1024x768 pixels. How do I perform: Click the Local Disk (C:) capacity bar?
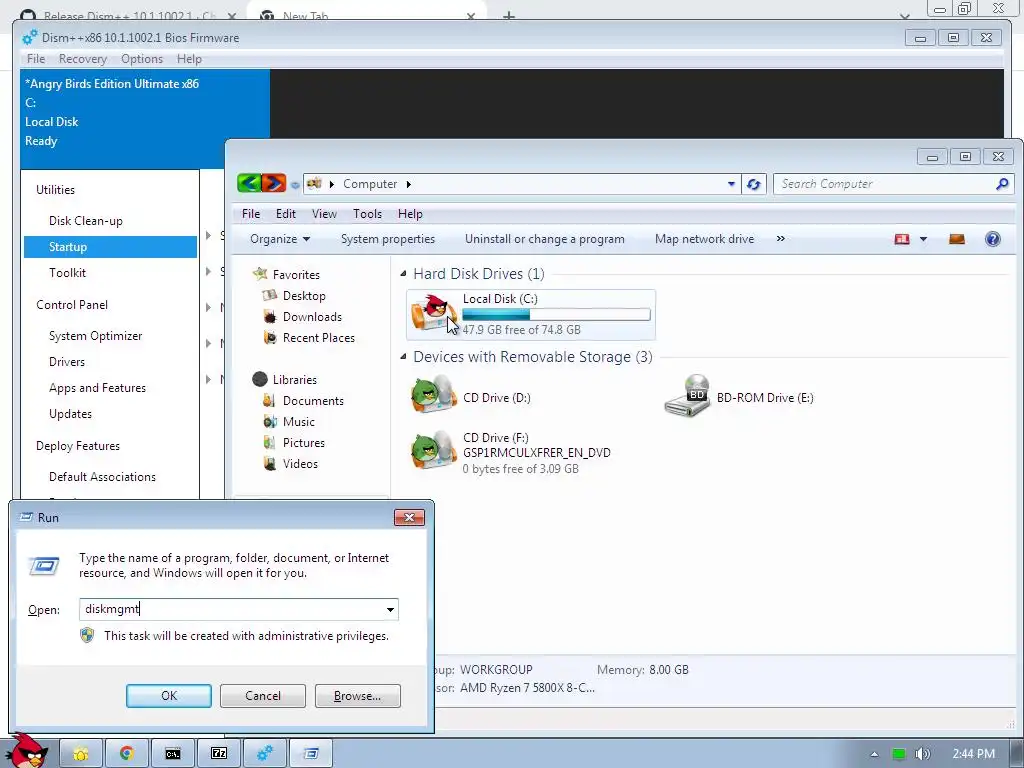pos(556,315)
